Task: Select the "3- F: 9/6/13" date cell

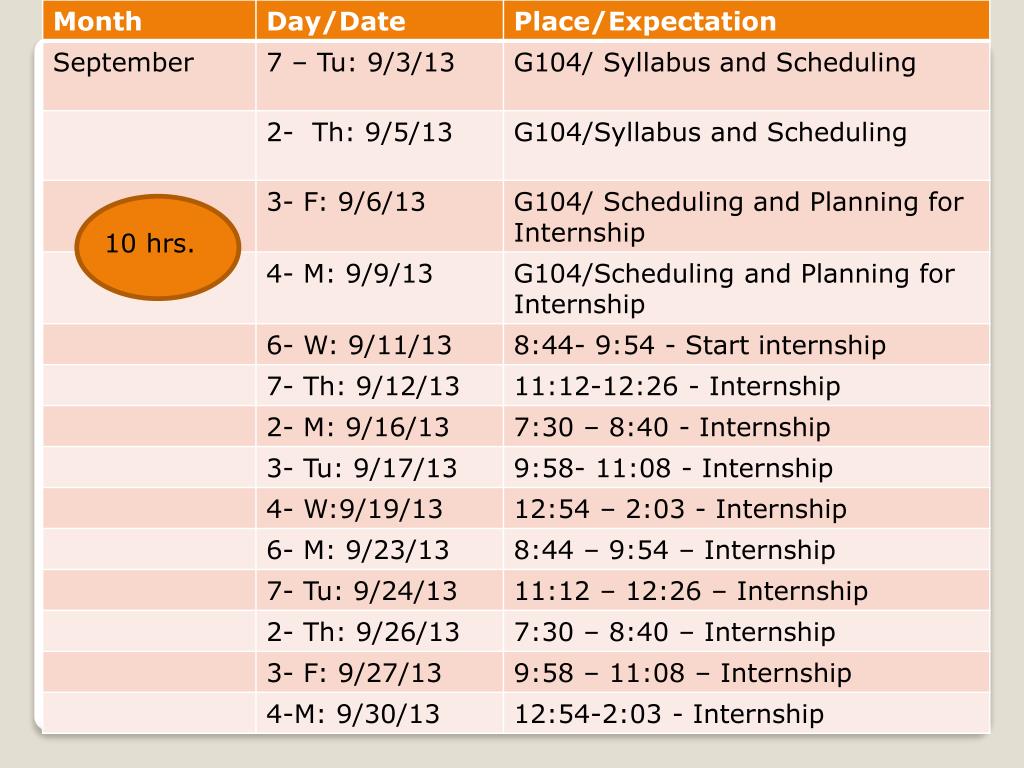Action: tap(347, 203)
